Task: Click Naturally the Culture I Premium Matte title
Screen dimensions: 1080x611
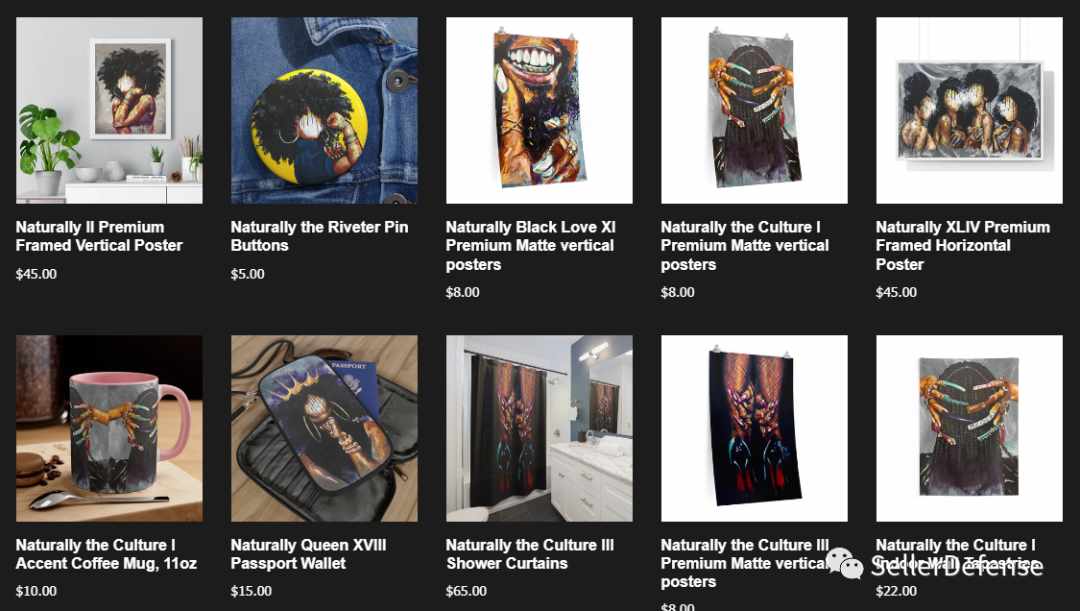Action: [x=745, y=246]
